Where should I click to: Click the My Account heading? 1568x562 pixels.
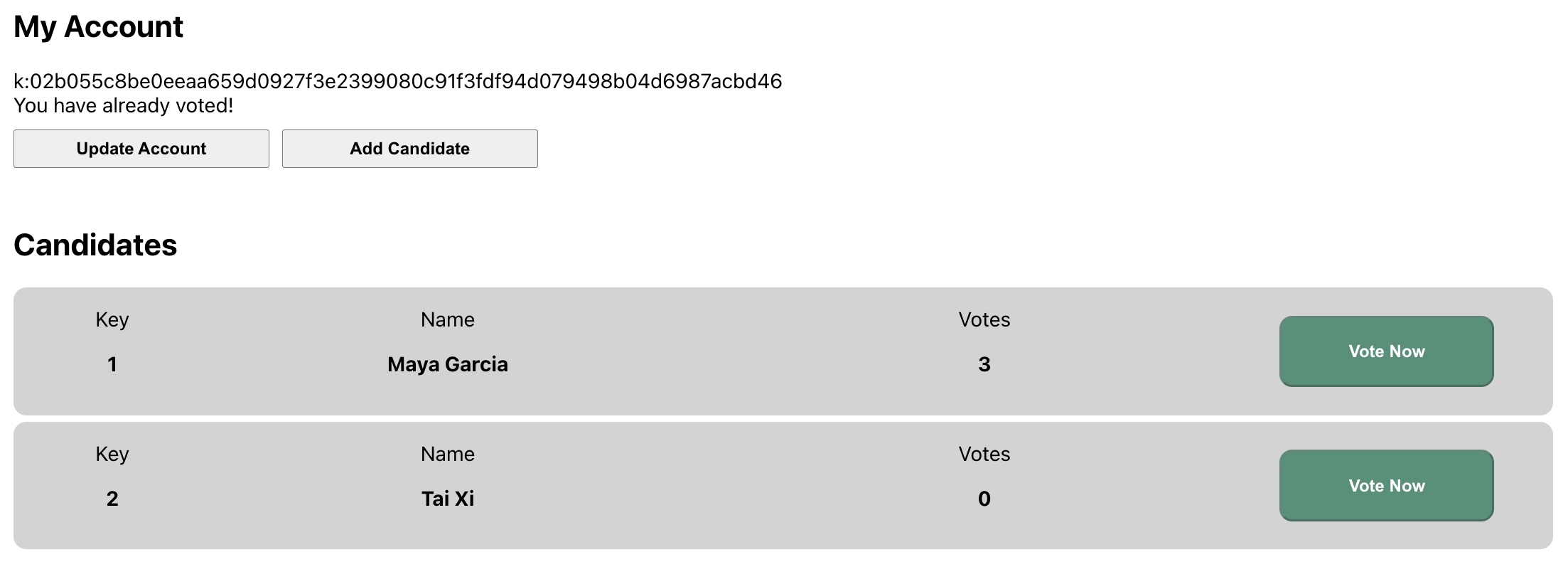pyautogui.click(x=98, y=26)
